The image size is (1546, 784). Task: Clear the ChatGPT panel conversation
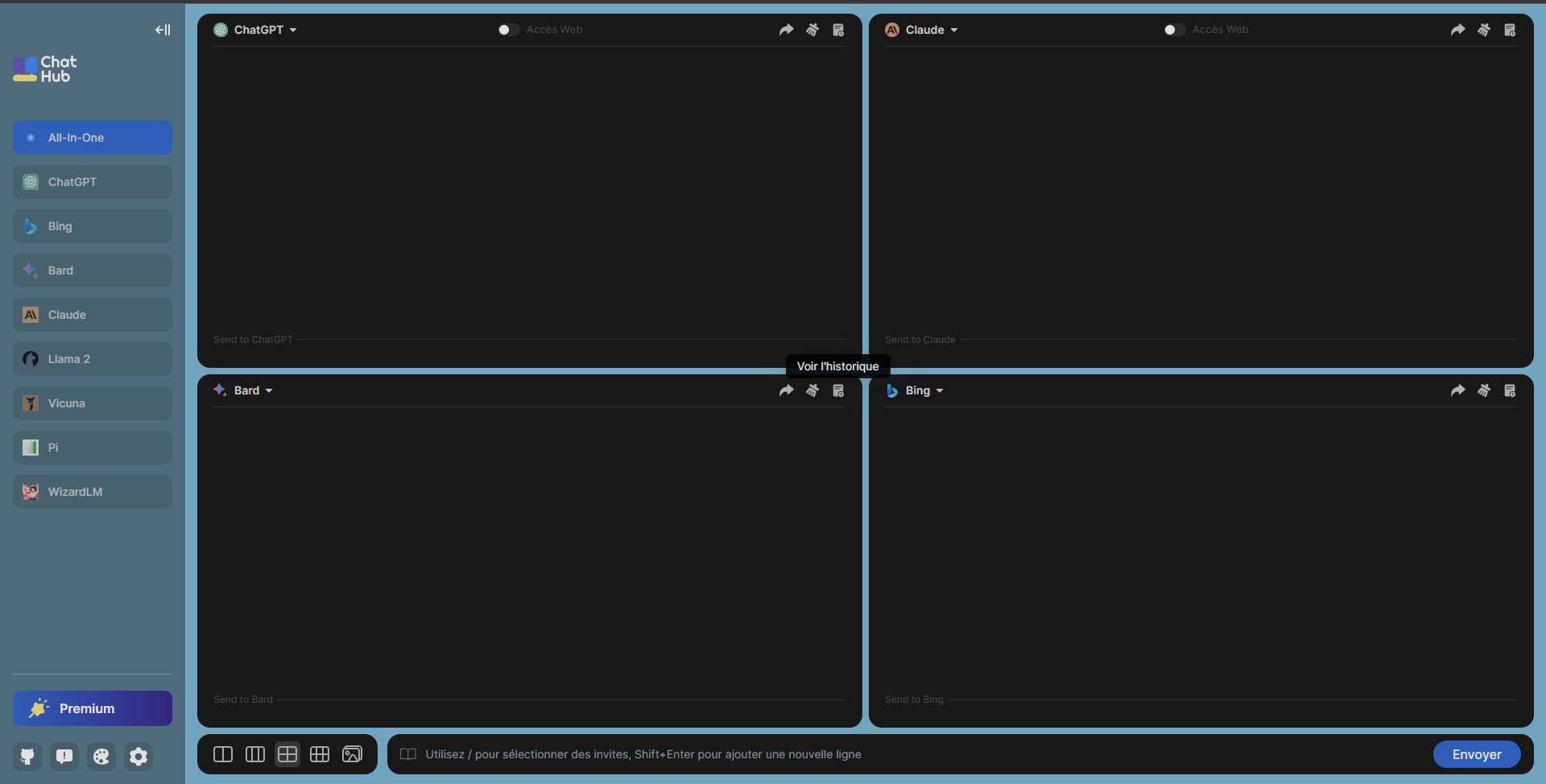point(812,30)
